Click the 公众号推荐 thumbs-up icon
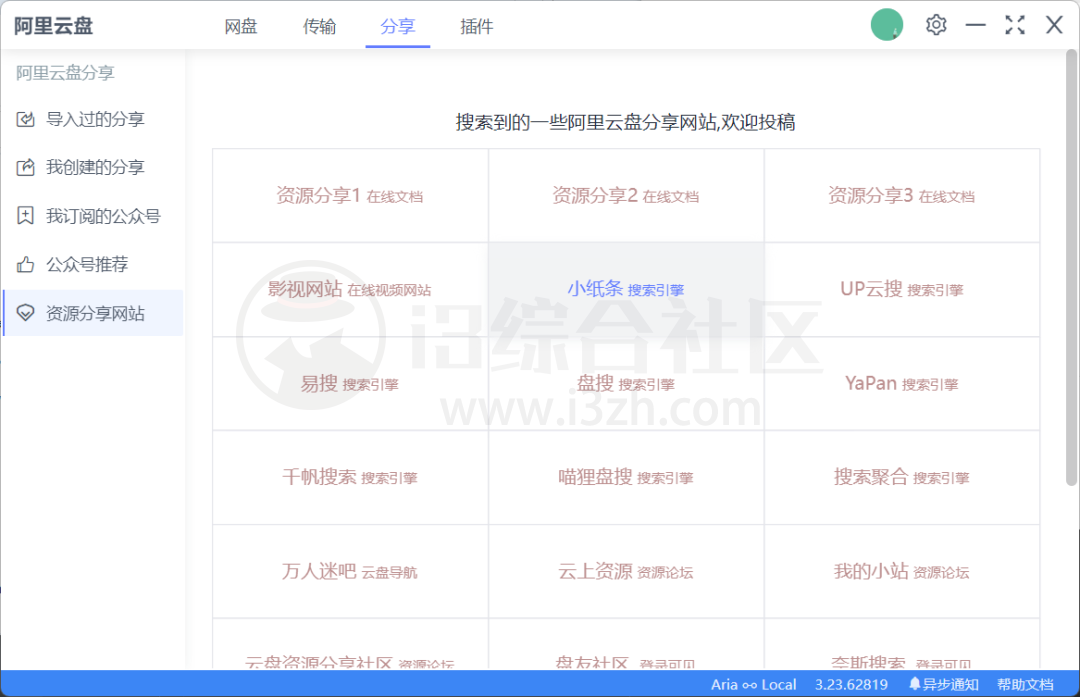This screenshot has width=1080, height=697. point(25,264)
